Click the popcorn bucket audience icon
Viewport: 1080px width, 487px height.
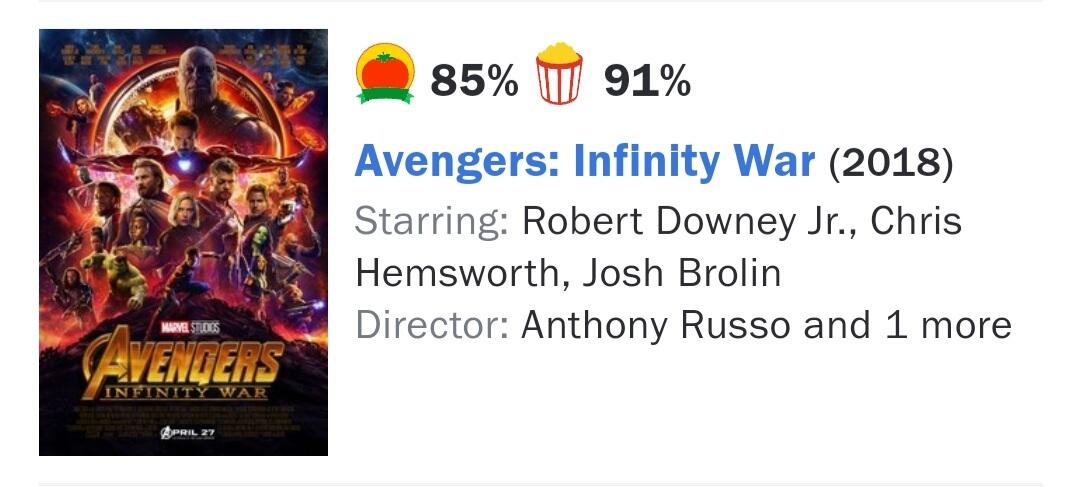pyautogui.click(x=560, y=76)
